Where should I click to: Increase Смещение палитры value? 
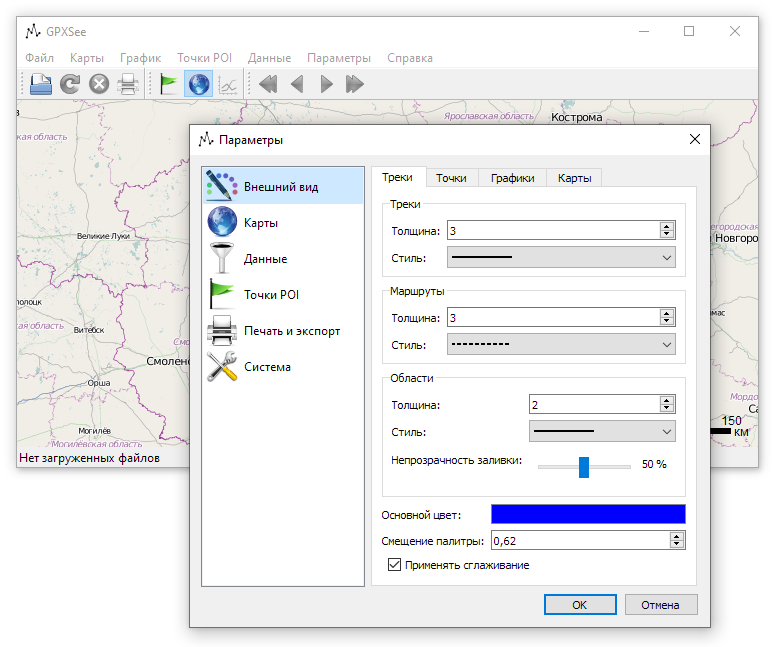tap(677, 536)
